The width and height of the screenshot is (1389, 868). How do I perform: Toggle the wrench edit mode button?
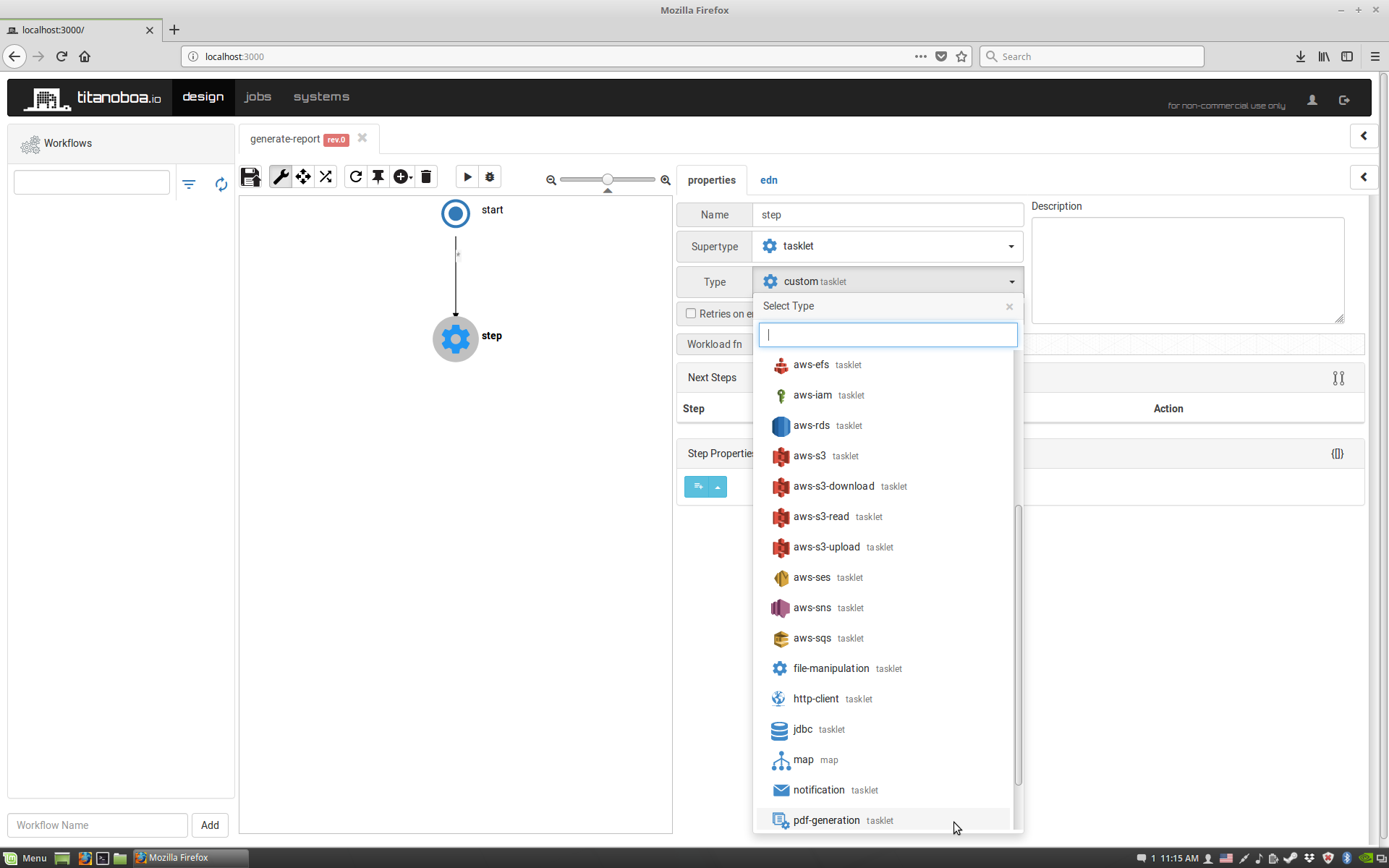pyautogui.click(x=281, y=177)
